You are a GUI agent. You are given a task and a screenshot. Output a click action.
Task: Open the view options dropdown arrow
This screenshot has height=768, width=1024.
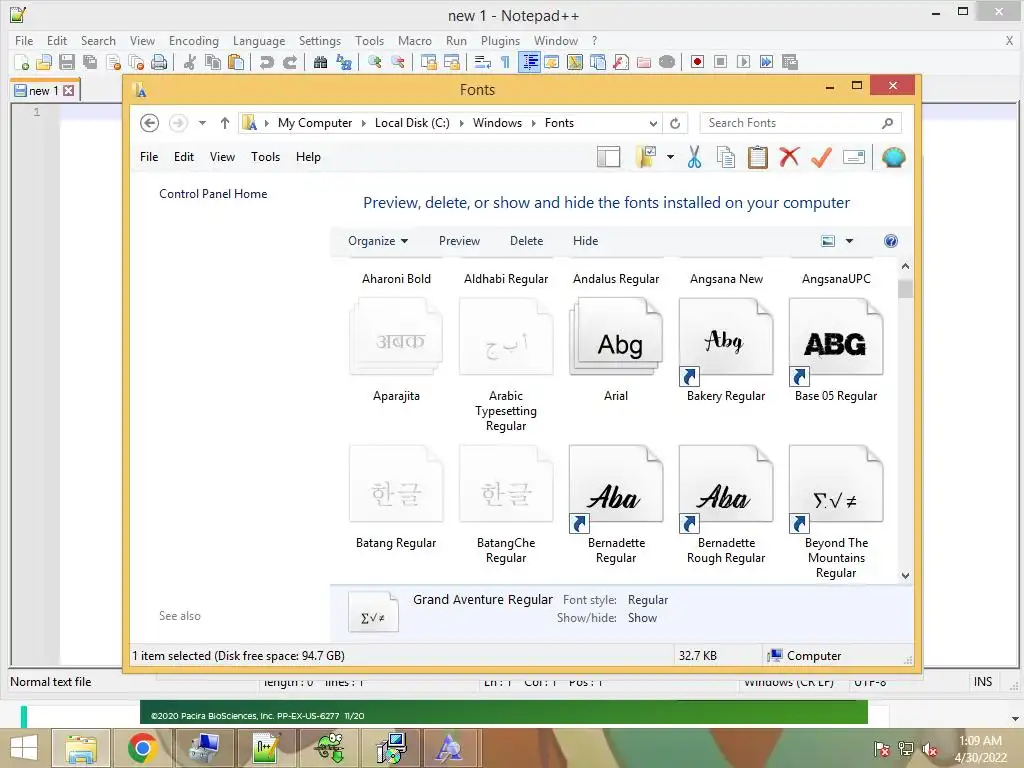pyautogui.click(x=849, y=241)
